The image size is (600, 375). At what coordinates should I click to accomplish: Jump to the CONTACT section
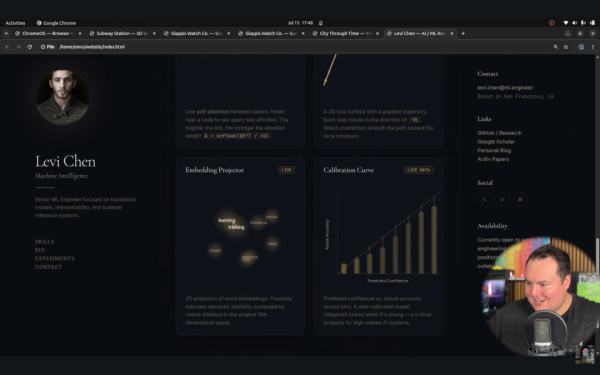(x=48, y=267)
